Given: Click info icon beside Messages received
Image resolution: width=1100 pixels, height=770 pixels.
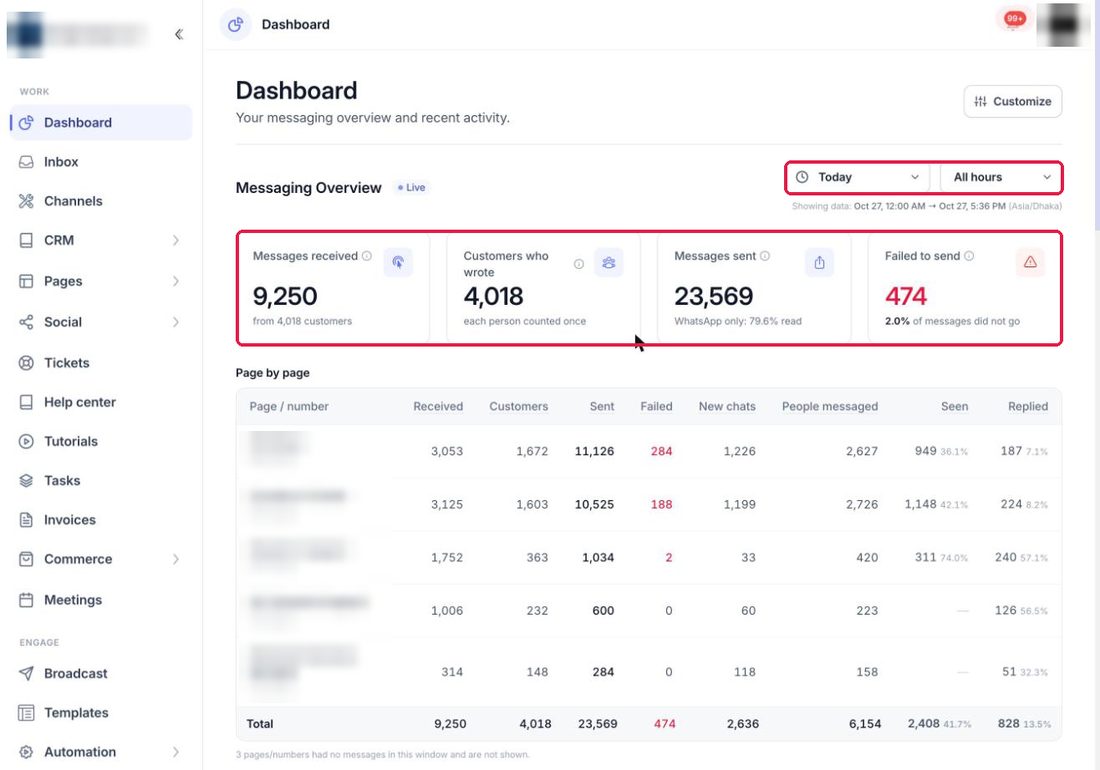Looking at the screenshot, I should (x=367, y=256).
